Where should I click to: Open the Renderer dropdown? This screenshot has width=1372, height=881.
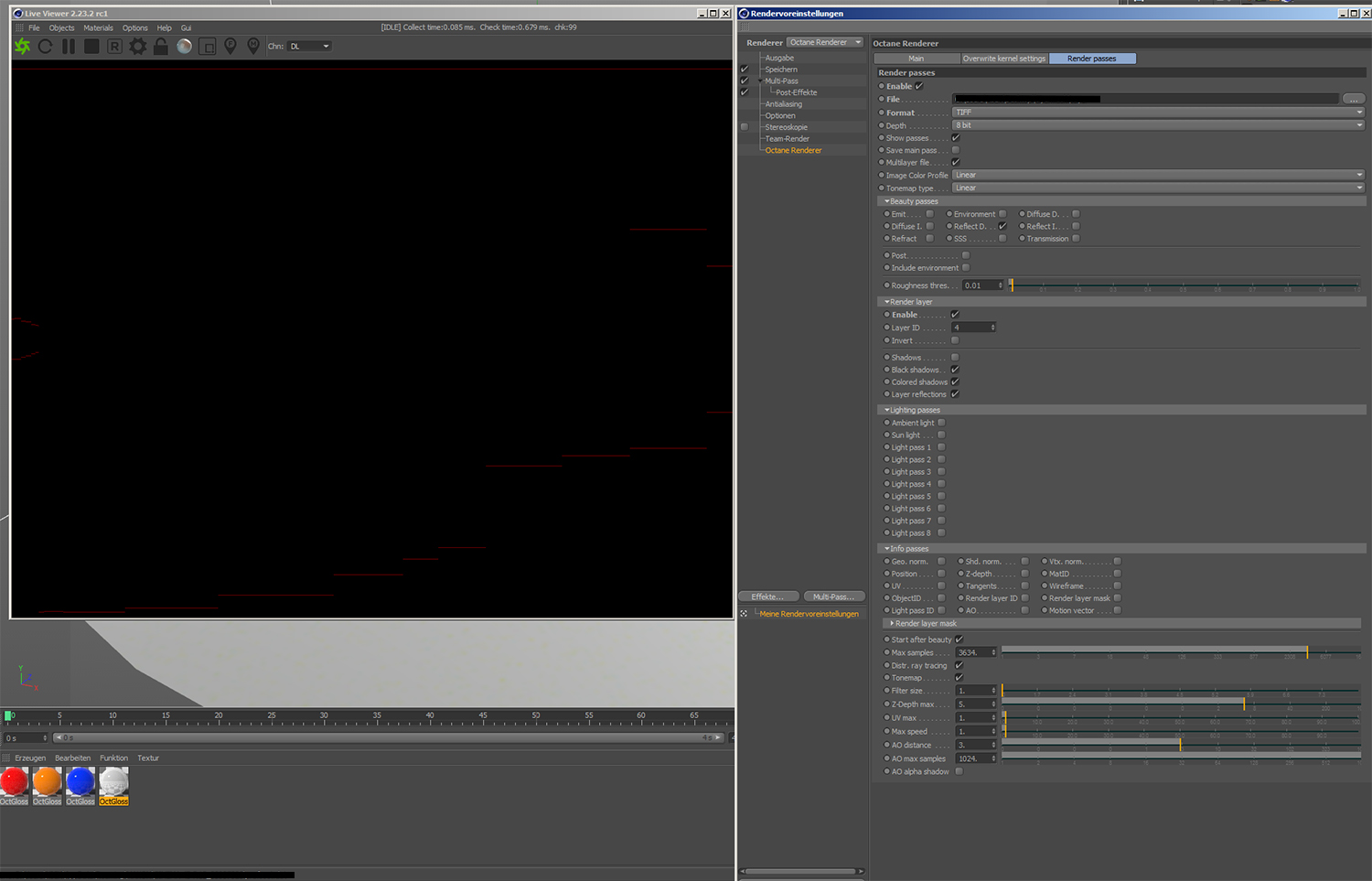[824, 42]
